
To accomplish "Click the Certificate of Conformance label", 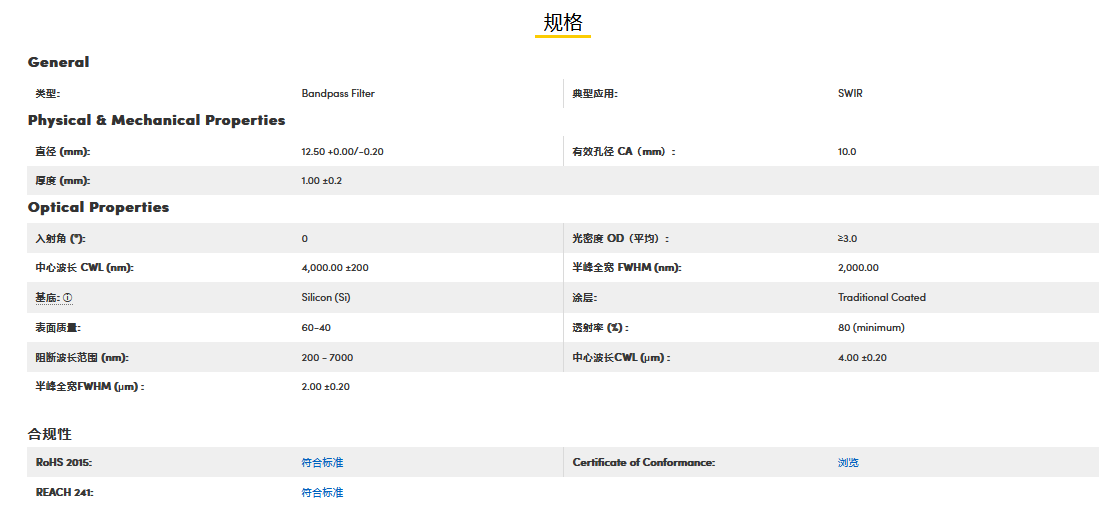I will (643, 462).
